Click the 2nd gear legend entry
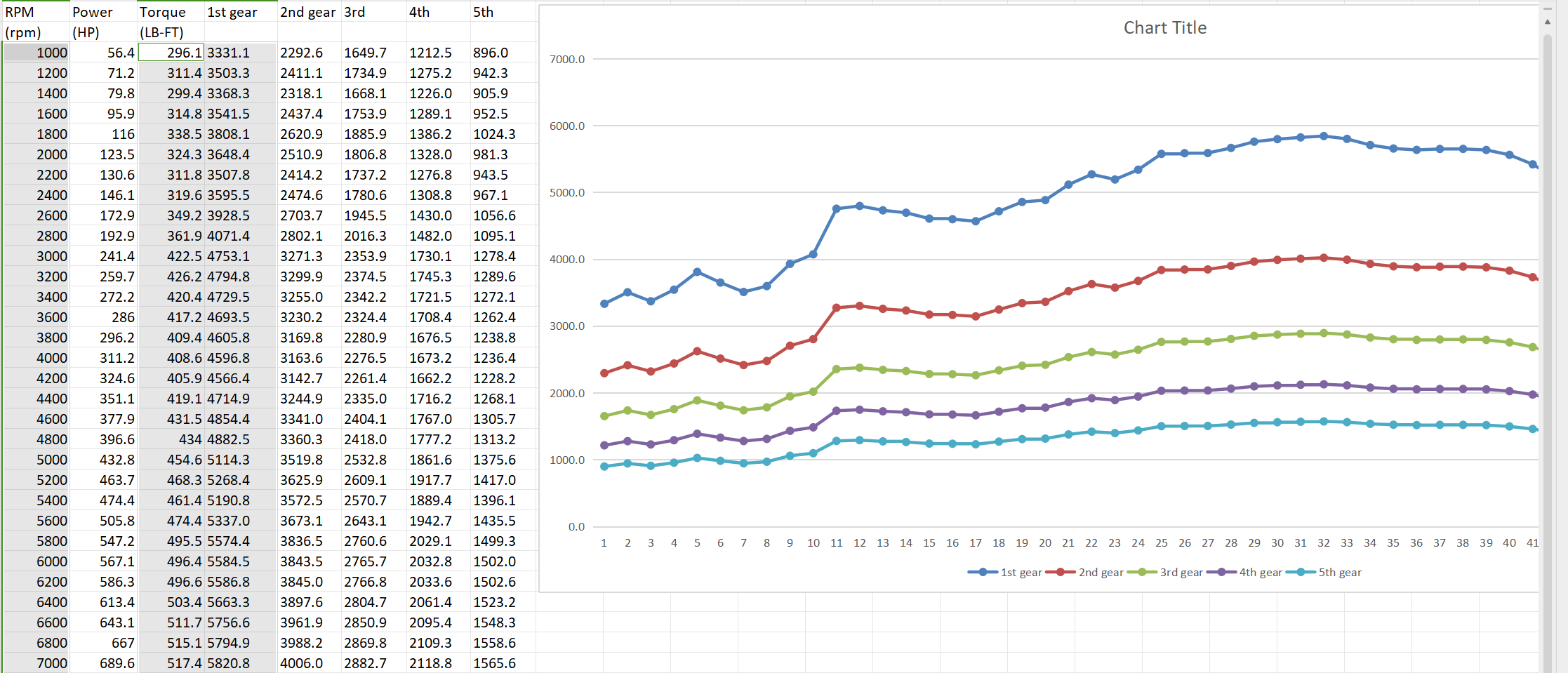The image size is (1568, 673). pos(1085,573)
